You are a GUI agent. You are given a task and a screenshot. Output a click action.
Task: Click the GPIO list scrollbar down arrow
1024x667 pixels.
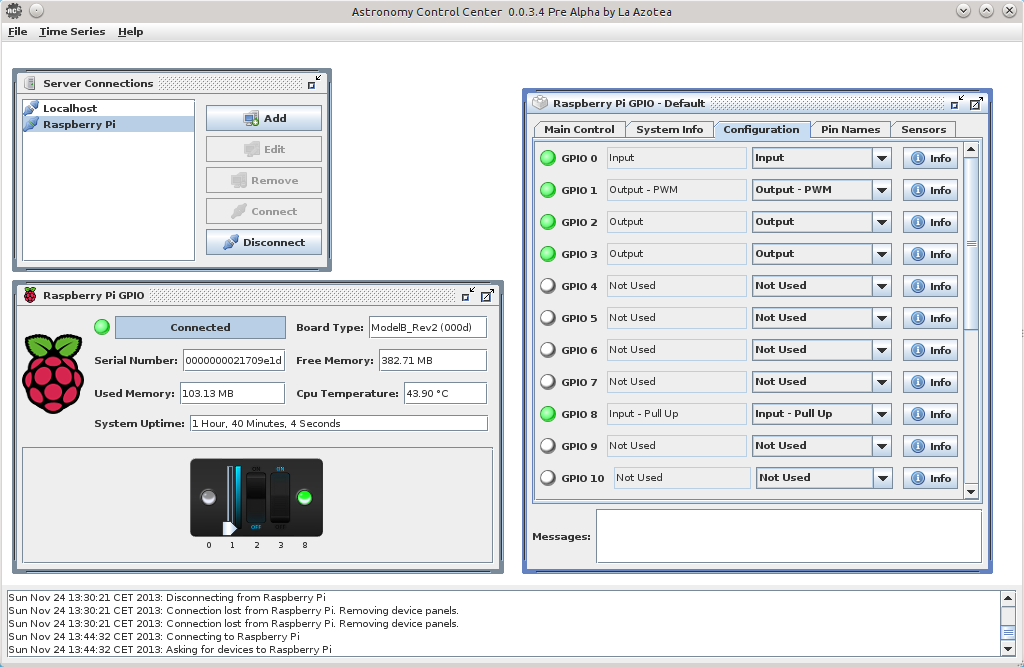(971, 492)
